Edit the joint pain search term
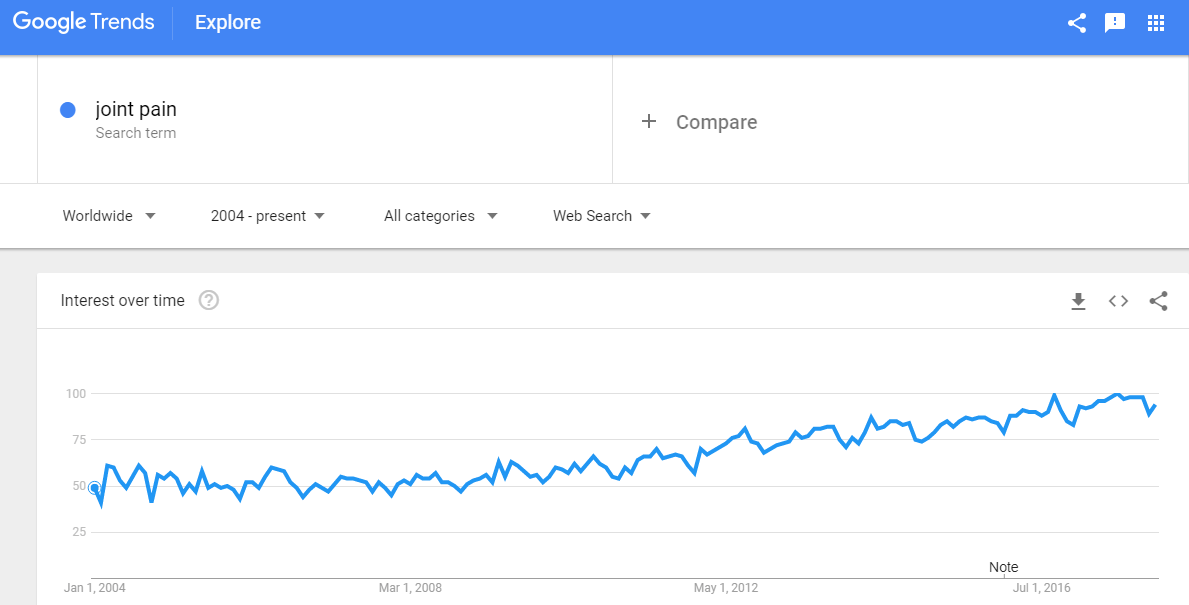 pyautogui.click(x=136, y=109)
